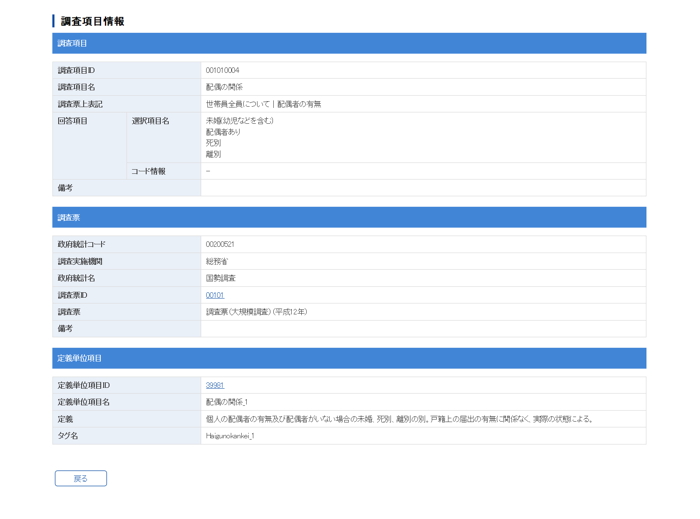Click the 政府統計コード value 00200521
The height and width of the screenshot is (519, 700).
click(220, 244)
